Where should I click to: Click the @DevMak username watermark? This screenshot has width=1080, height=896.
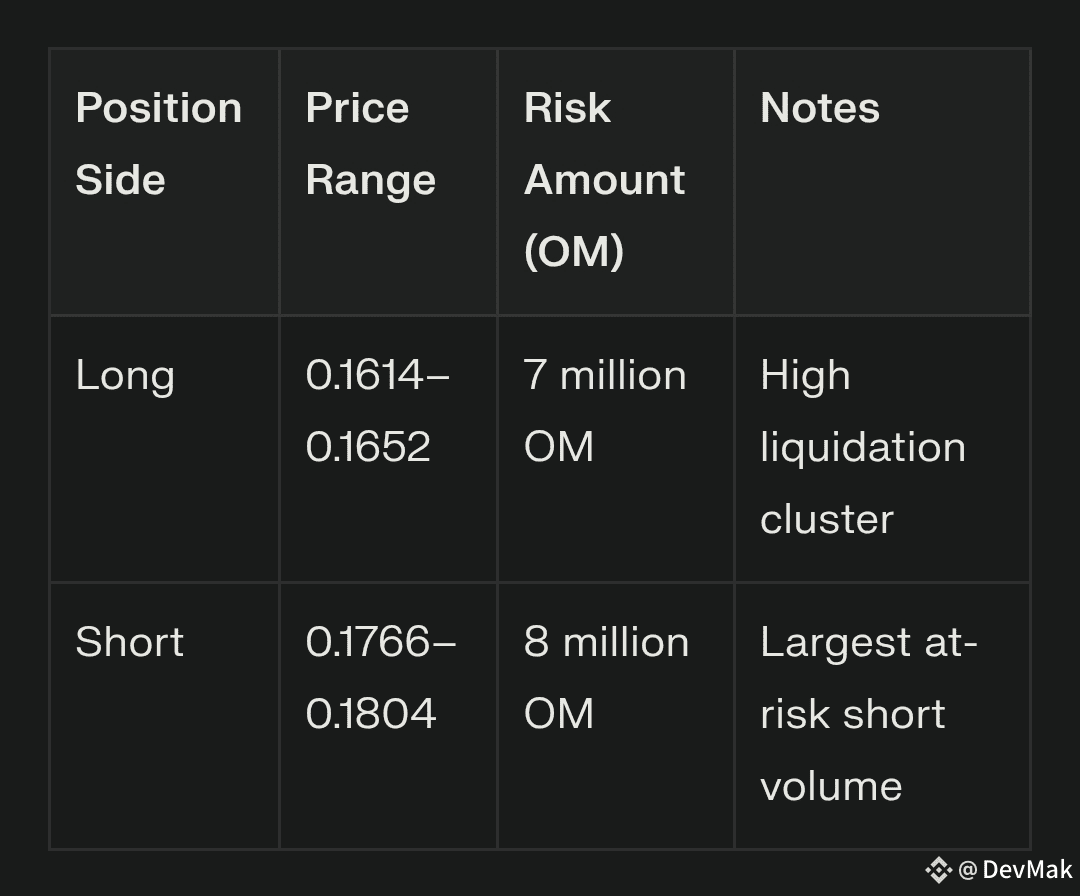coord(1015,870)
